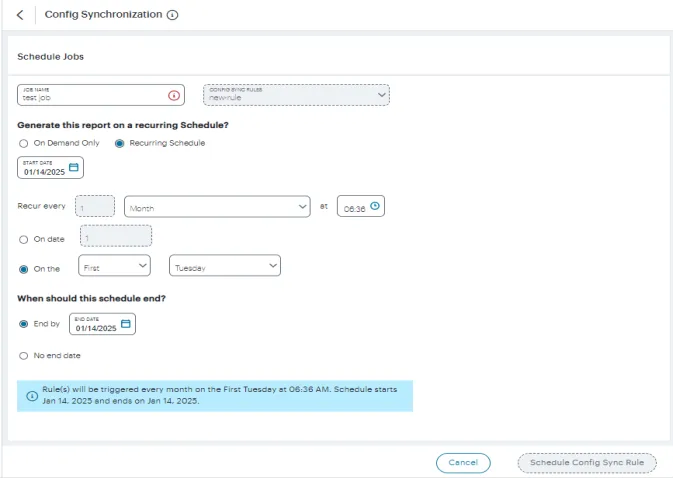Click Schedule Config Sync Rule button

pos(587,463)
